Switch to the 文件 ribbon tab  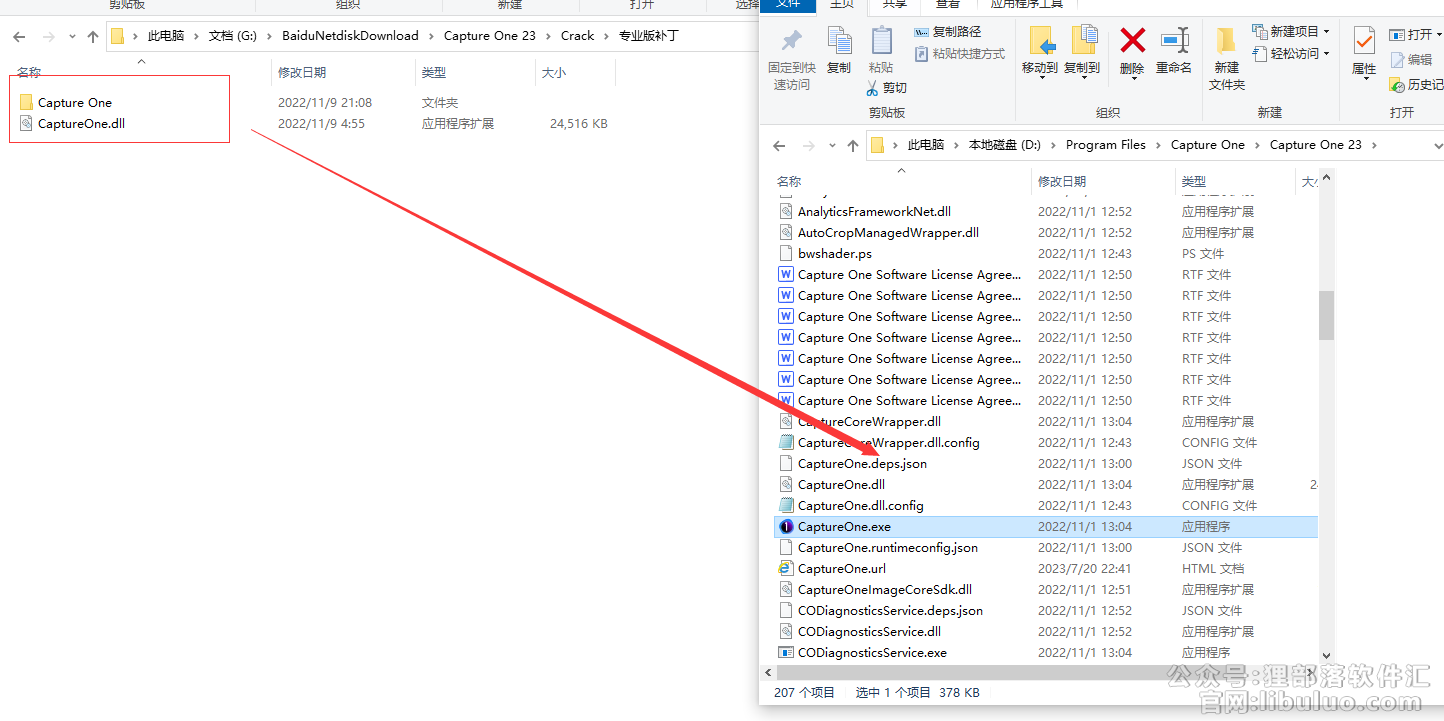point(788,5)
